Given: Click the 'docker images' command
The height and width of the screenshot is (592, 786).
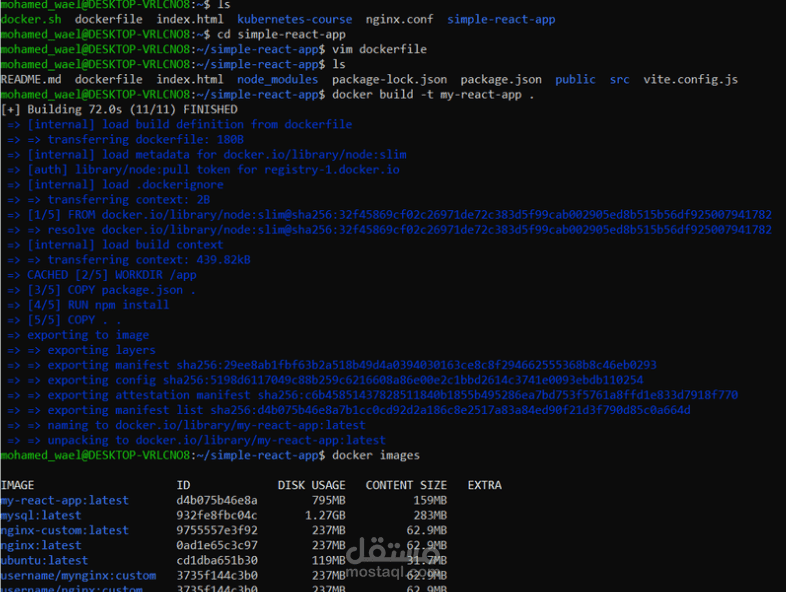Looking at the screenshot, I should [x=376, y=456].
